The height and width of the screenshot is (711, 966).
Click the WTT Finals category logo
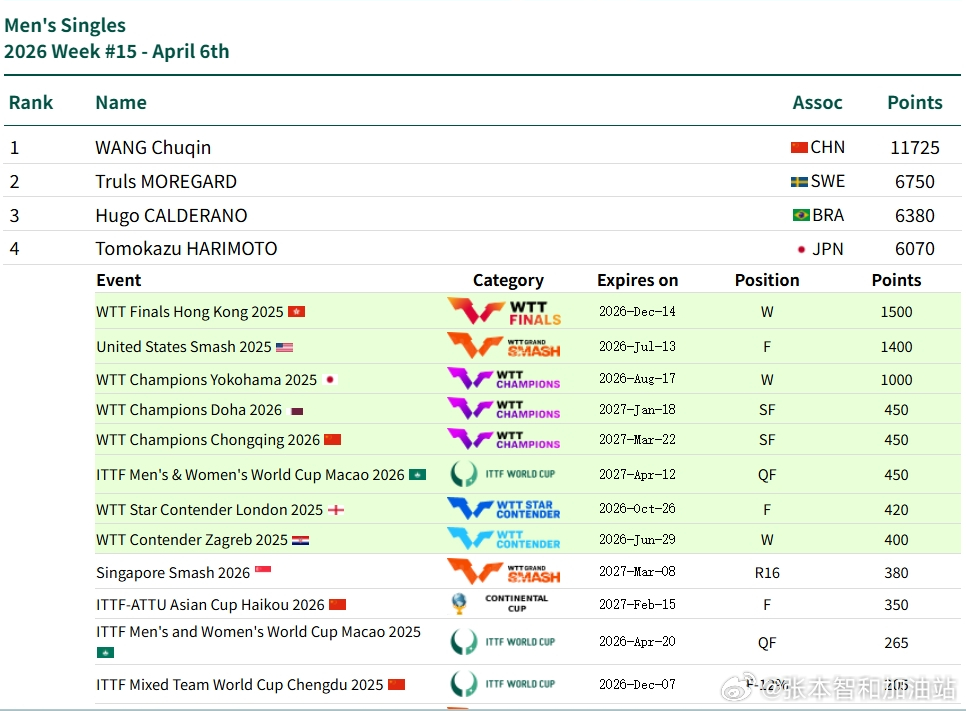504,312
